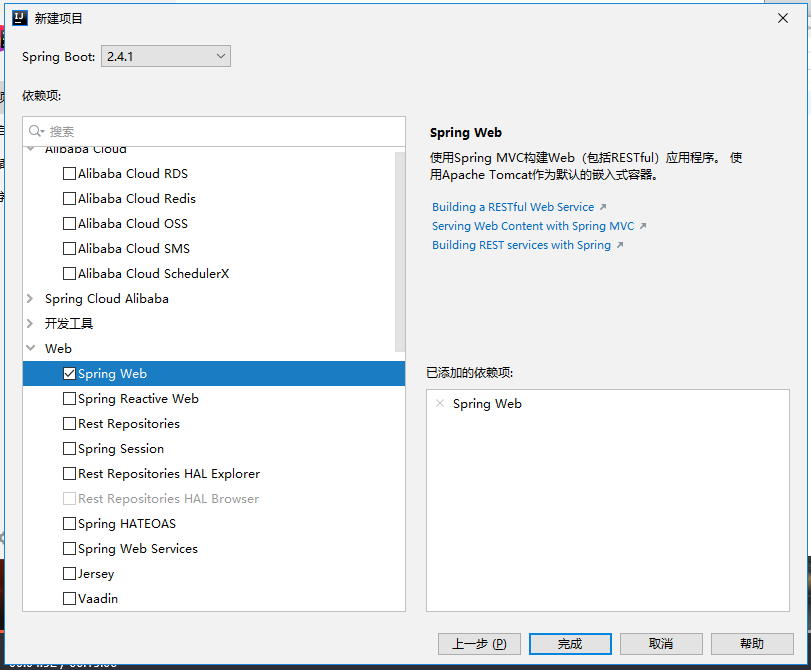Remove Spring Web from added dependencies
The width and height of the screenshot is (811, 670).
tap(440, 403)
